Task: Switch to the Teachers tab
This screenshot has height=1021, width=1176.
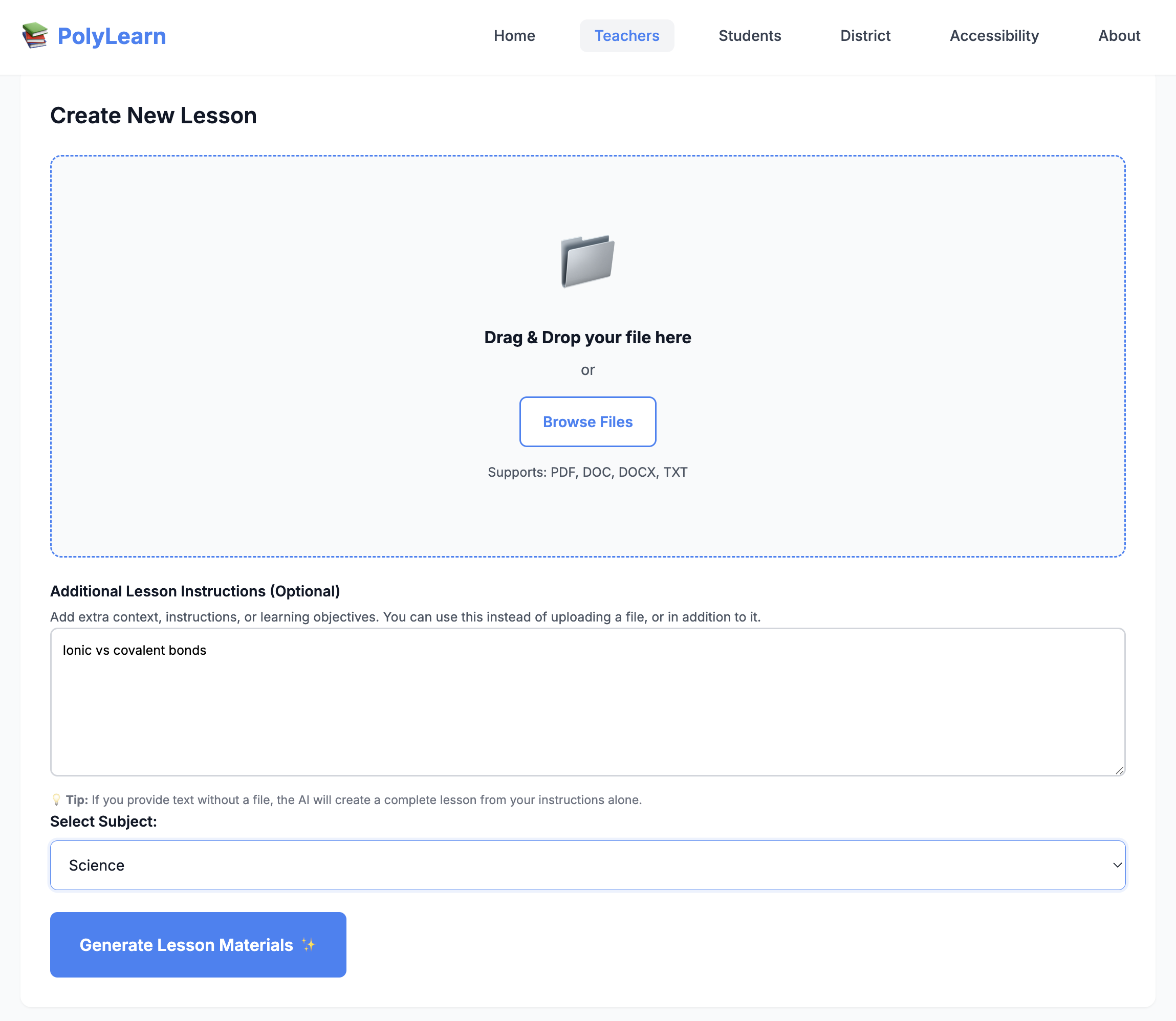Action: 626,36
